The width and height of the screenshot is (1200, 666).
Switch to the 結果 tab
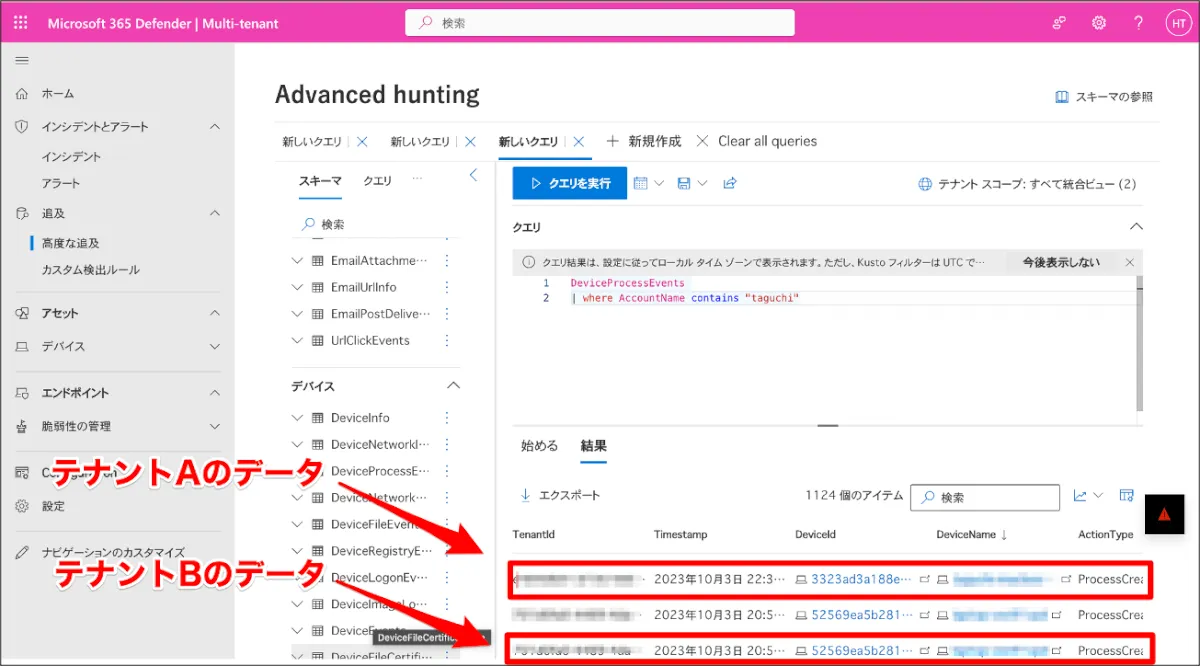(593, 446)
